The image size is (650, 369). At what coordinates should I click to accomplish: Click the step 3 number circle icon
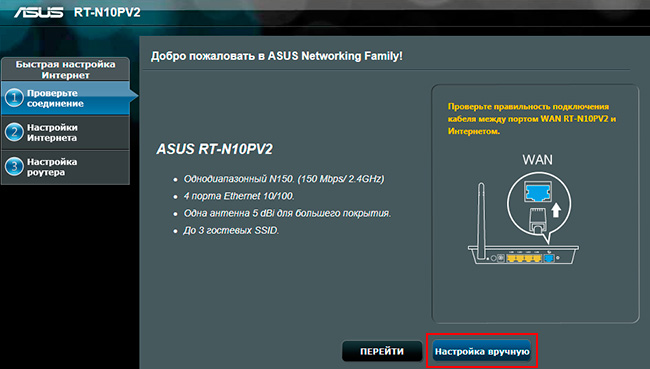click(x=14, y=167)
